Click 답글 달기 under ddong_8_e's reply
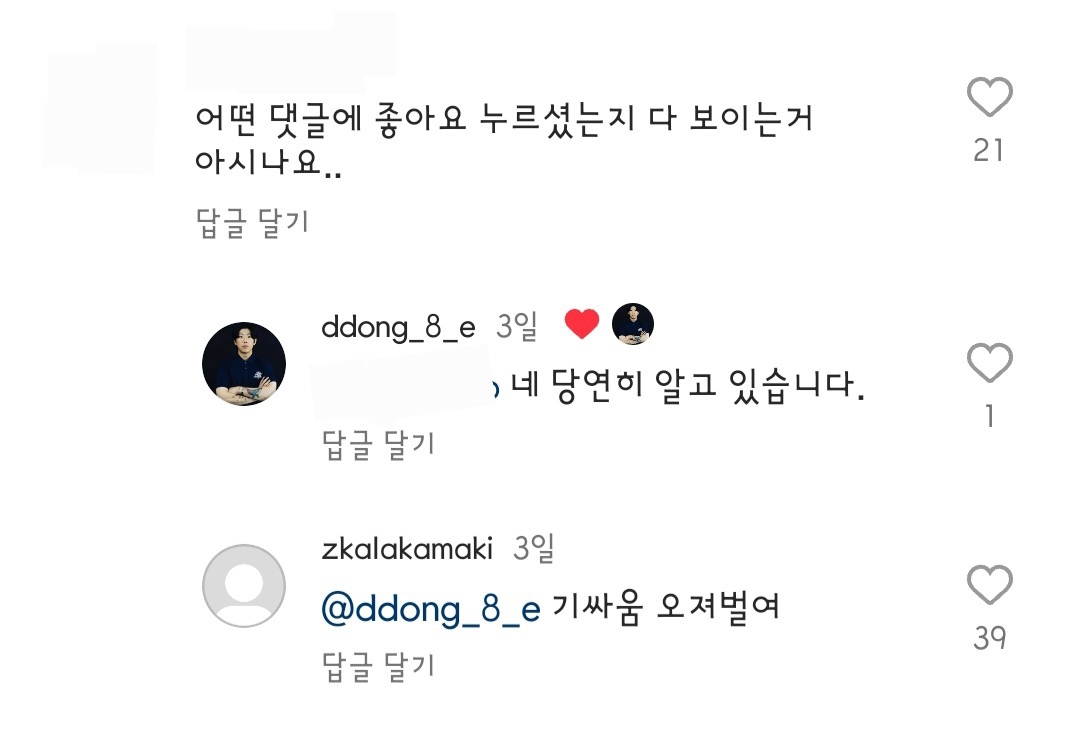 (378, 444)
